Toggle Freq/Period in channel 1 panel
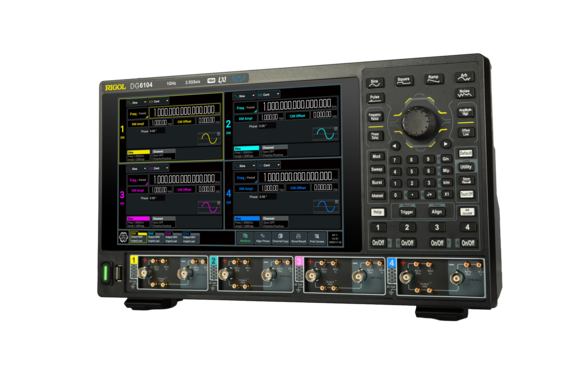Viewport: 580px width, 387px height. click(x=138, y=114)
